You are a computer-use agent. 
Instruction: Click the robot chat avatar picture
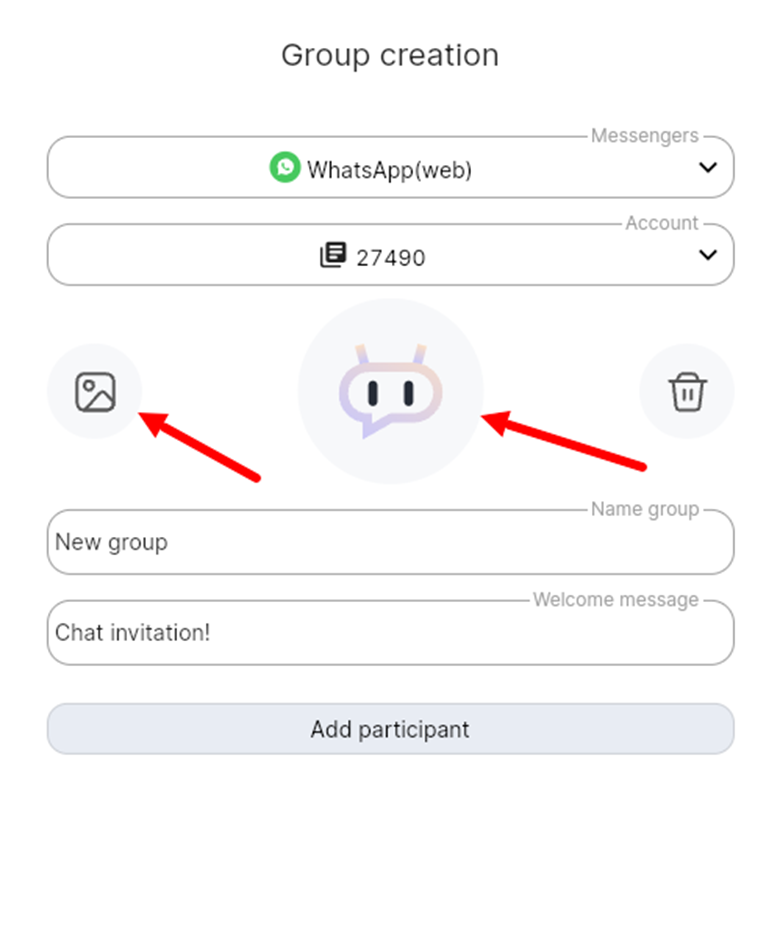(390, 391)
